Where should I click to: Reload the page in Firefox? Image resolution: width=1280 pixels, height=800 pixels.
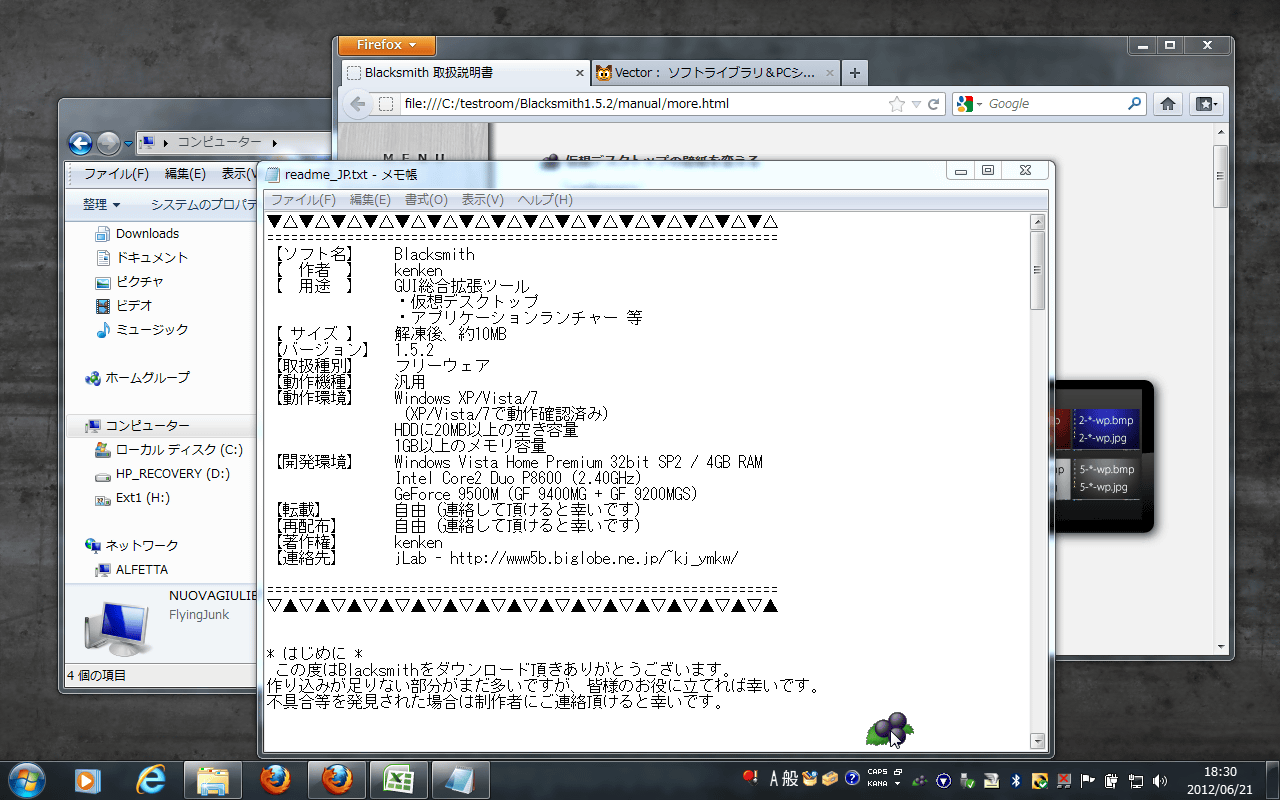934,104
